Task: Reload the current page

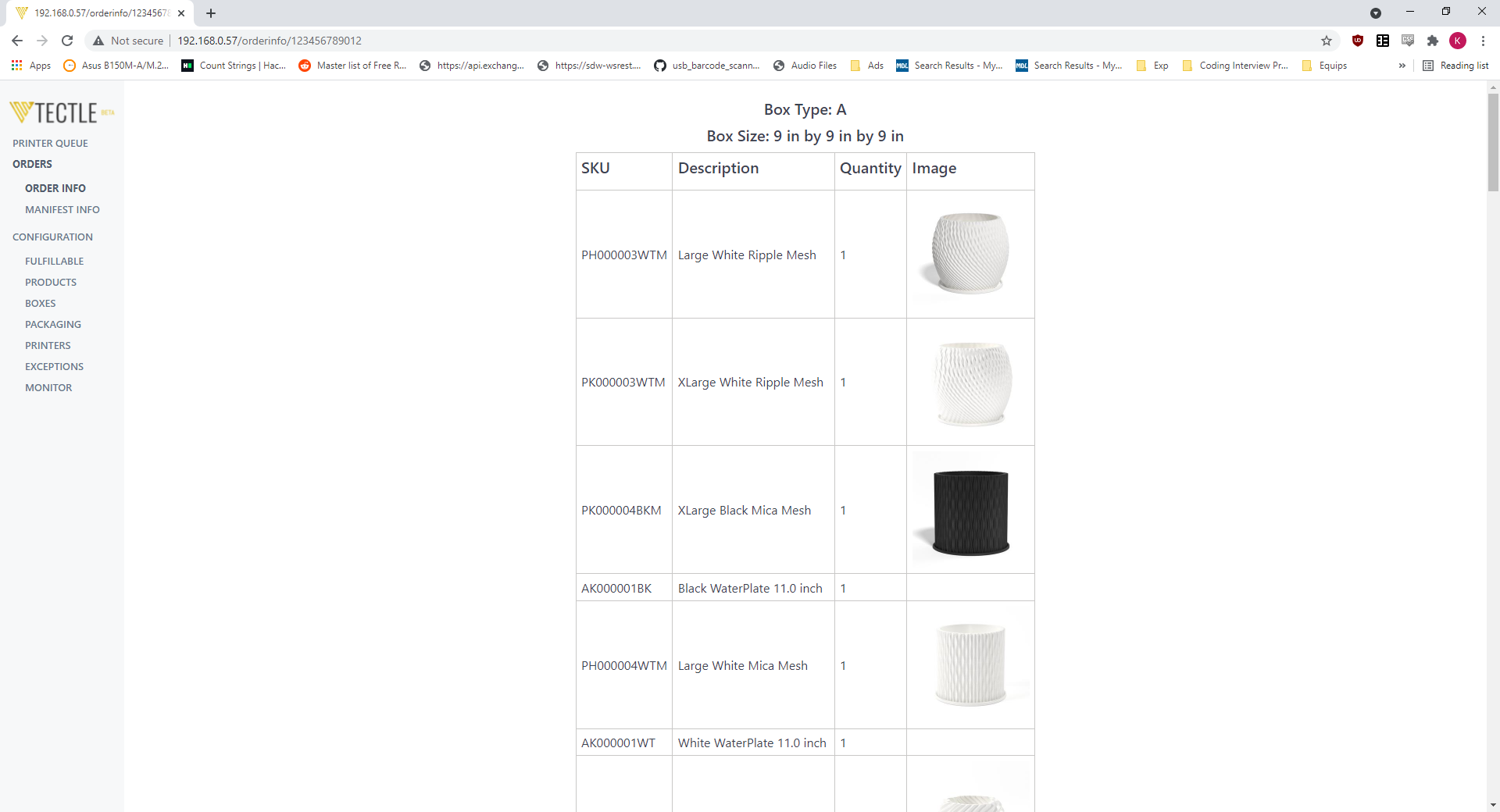Action: (x=67, y=41)
